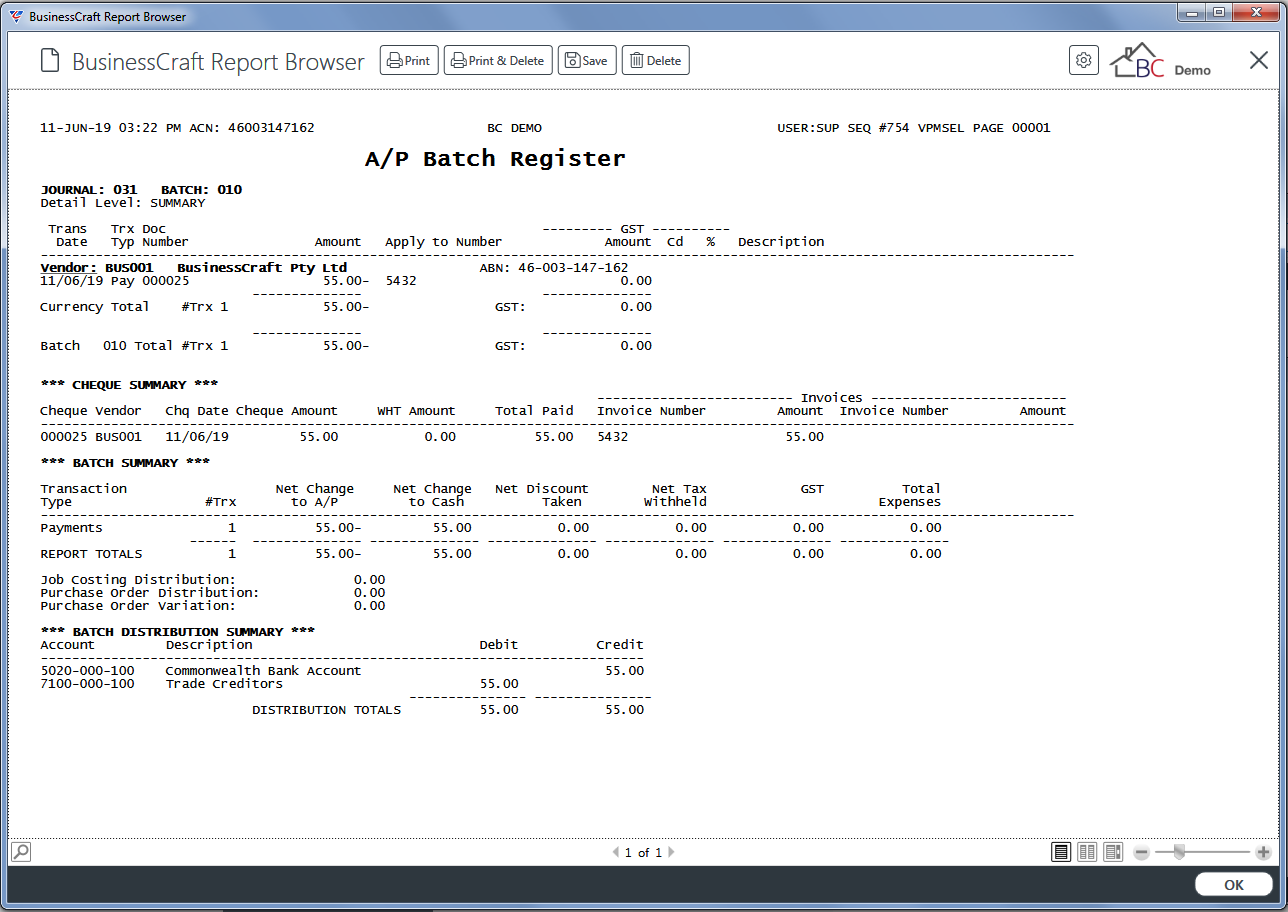Click 'Commonwealth Bank Account' description
1288x912 pixels.
[x=263, y=671]
